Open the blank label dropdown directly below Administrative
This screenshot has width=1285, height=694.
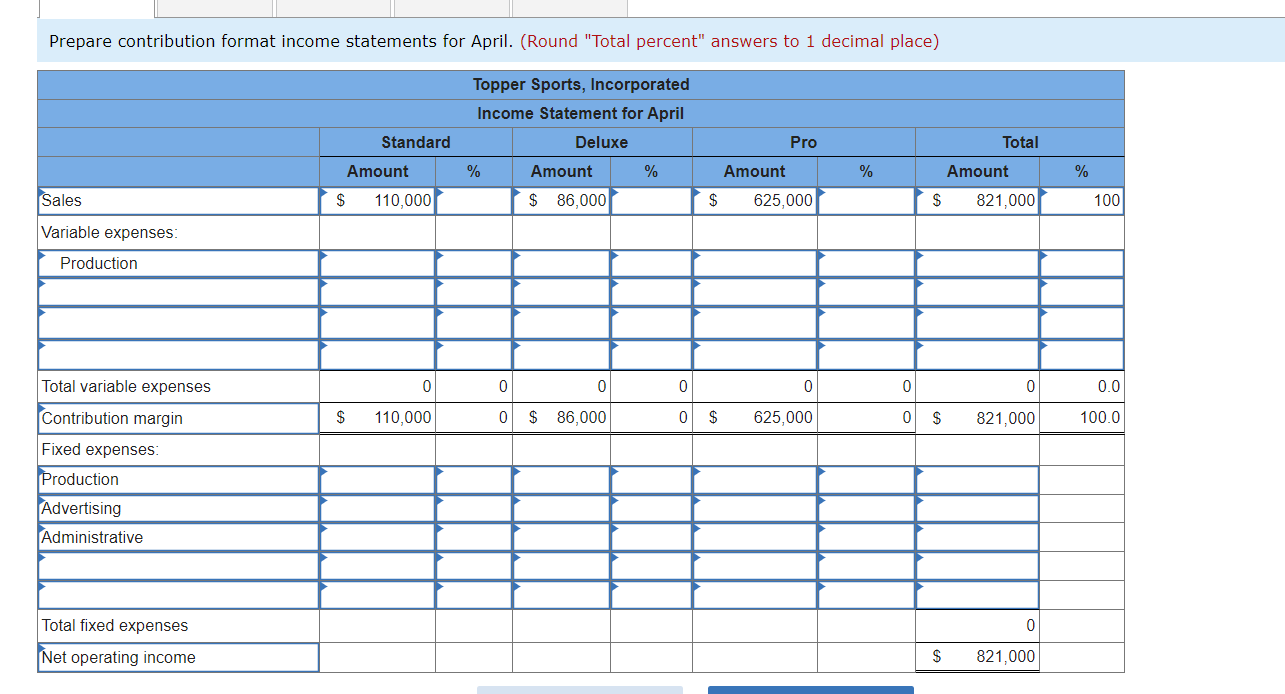(179, 566)
